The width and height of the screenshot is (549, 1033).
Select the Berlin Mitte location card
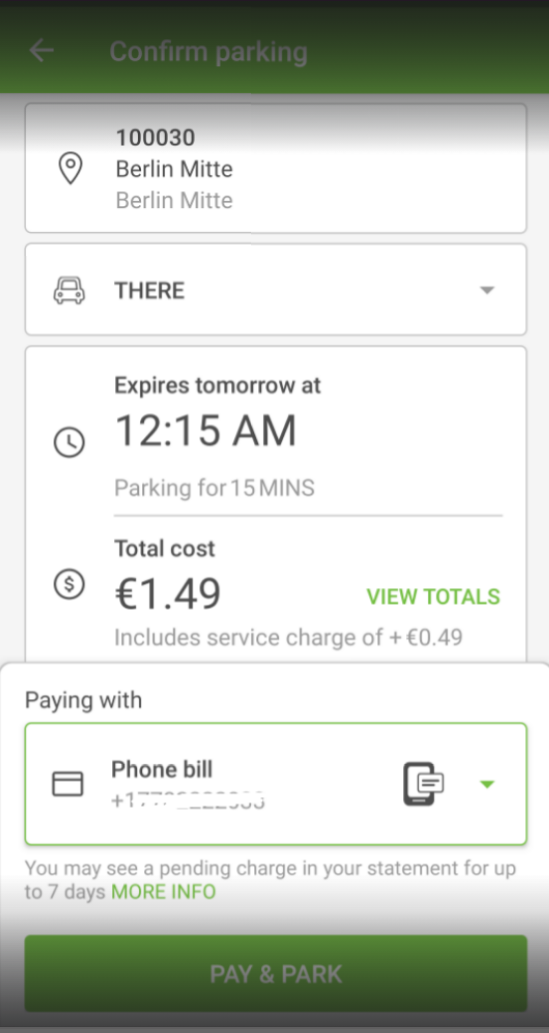275,168
